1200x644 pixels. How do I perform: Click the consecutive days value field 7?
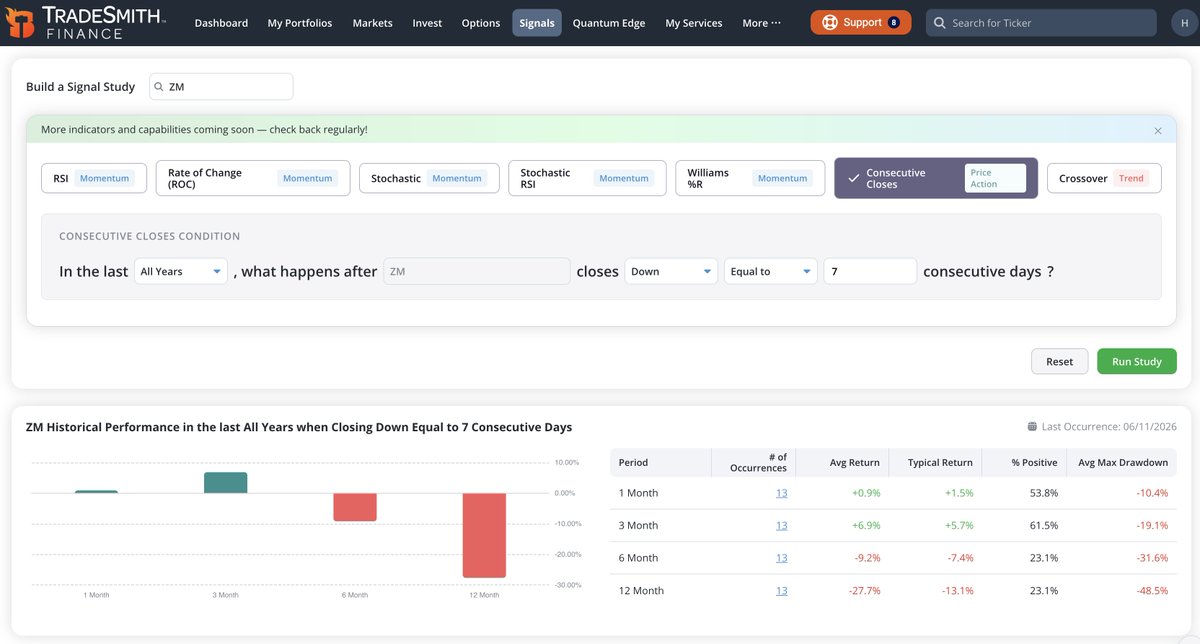coord(870,271)
